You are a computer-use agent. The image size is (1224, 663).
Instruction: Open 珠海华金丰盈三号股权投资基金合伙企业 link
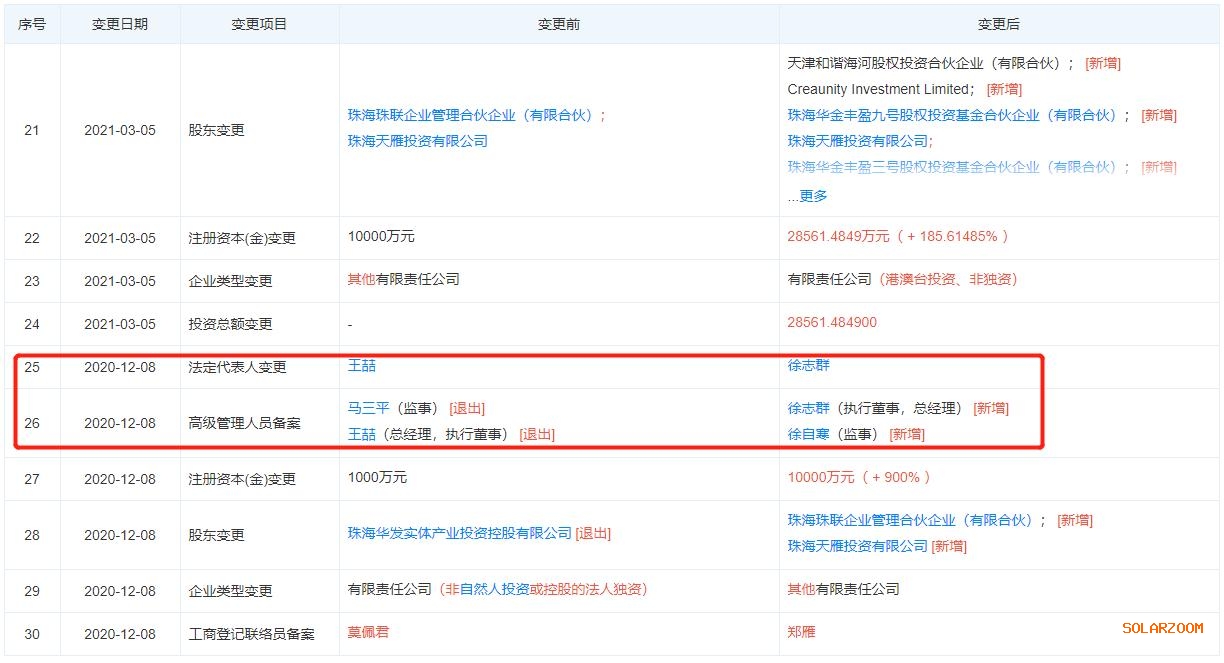[951, 167]
